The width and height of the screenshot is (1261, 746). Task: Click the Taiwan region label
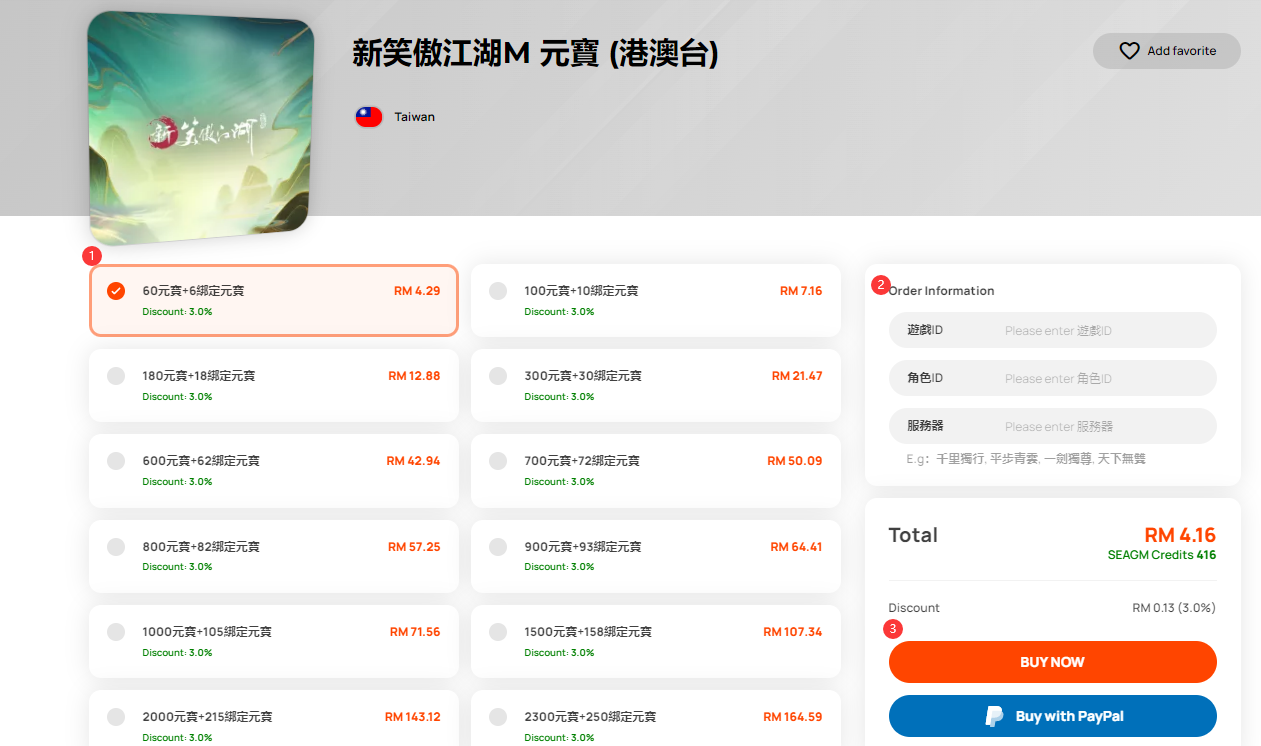[x=415, y=117]
